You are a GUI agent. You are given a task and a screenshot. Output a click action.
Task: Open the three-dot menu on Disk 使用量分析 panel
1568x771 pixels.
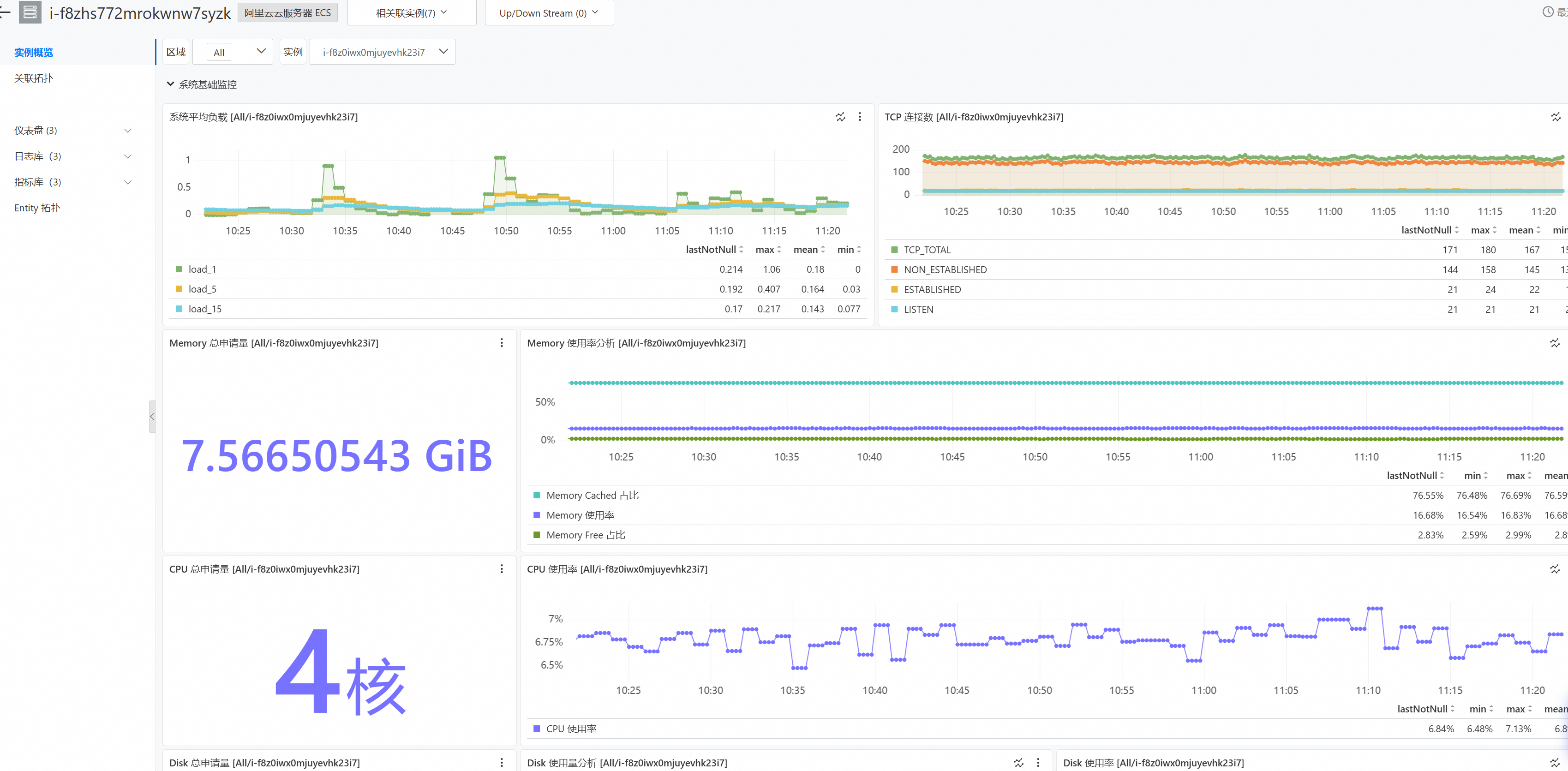point(1038,763)
